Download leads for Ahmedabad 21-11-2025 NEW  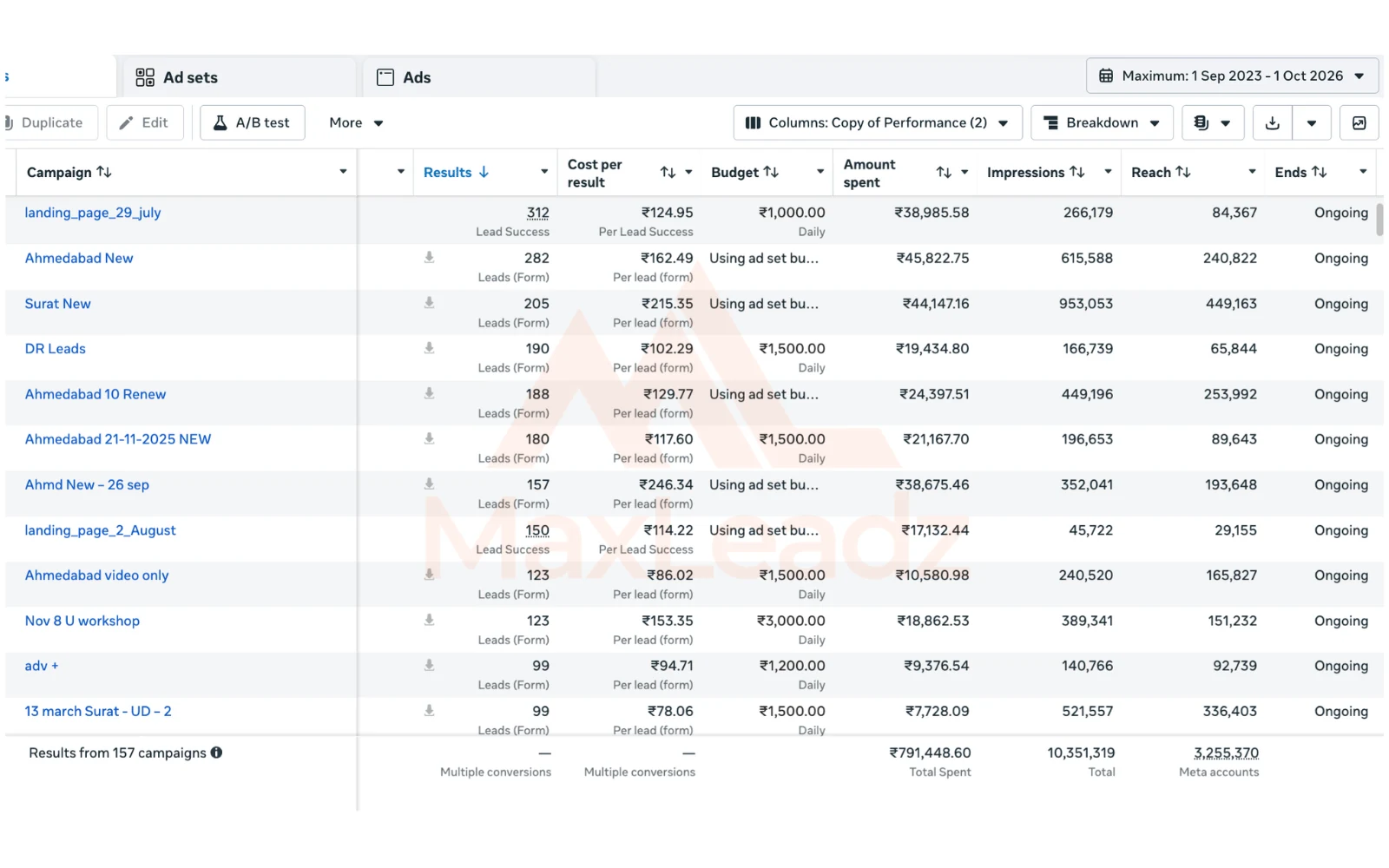pyautogui.click(x=429, y=438)
